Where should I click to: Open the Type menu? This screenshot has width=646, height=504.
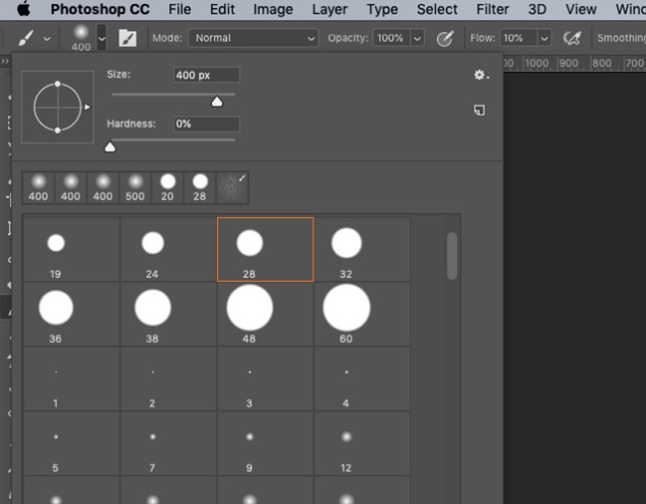(382, 9)
